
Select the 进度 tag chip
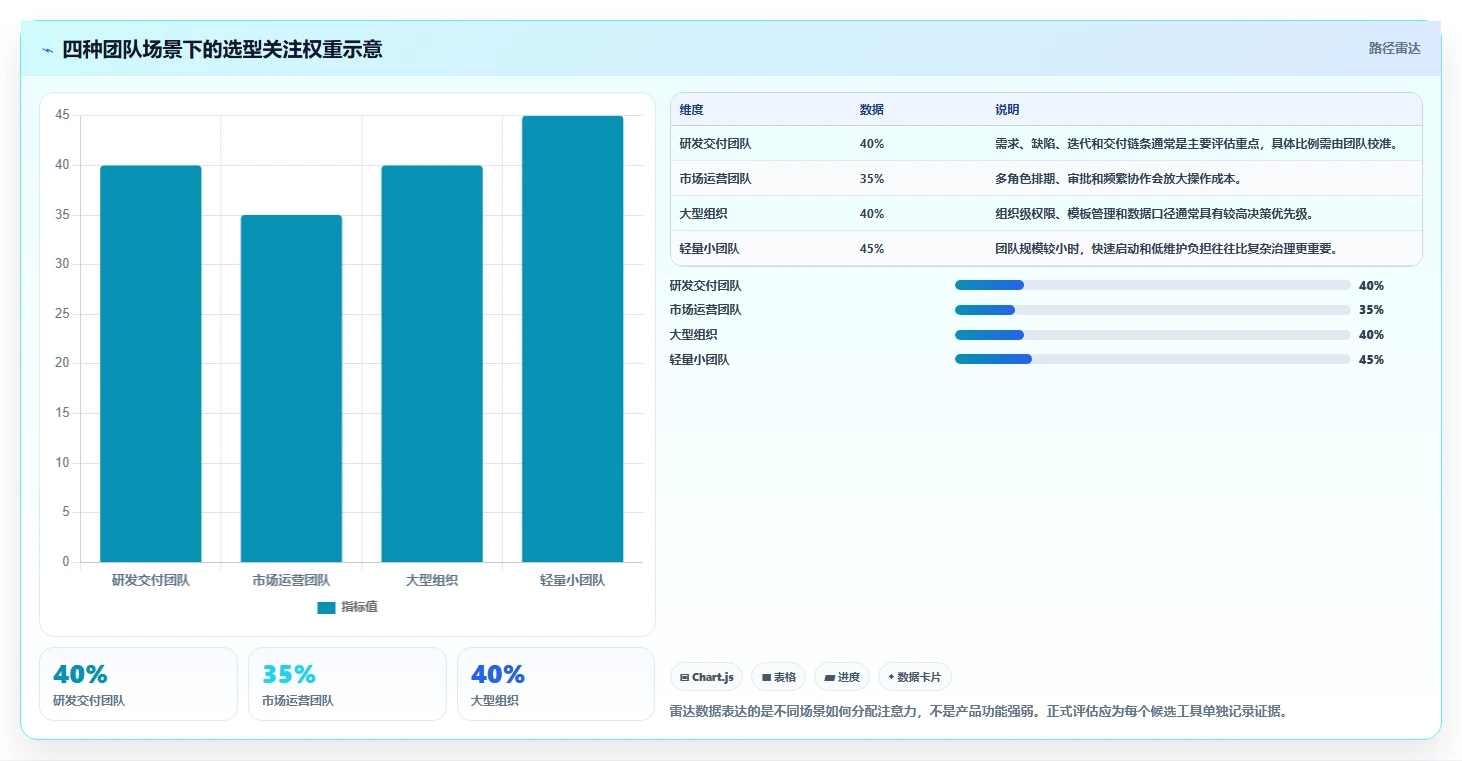(x=842, y=677)
